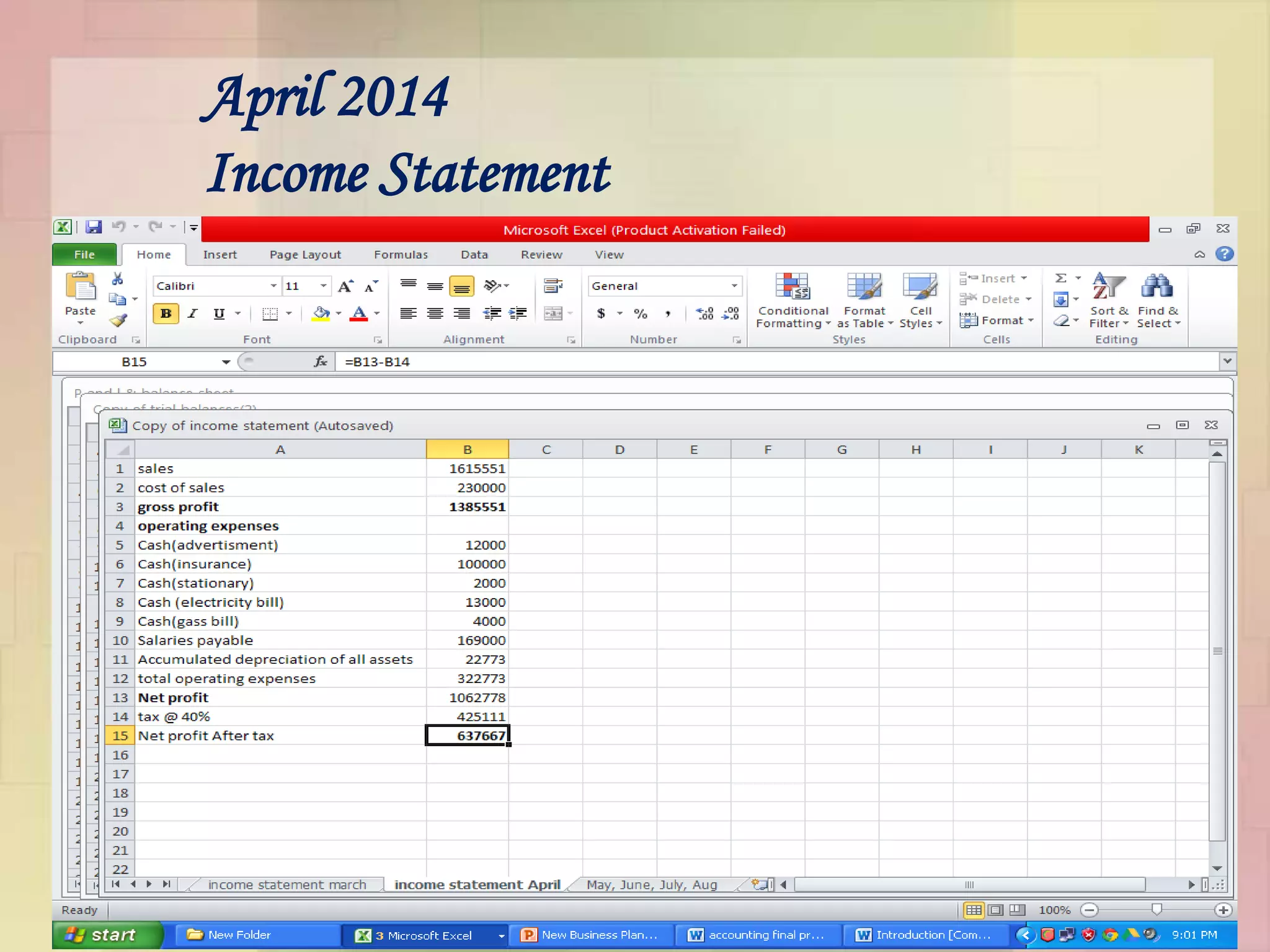Switch to the Page Layout tab
The height and width of the screenshot is (952, 1270).
pos(305,255)
